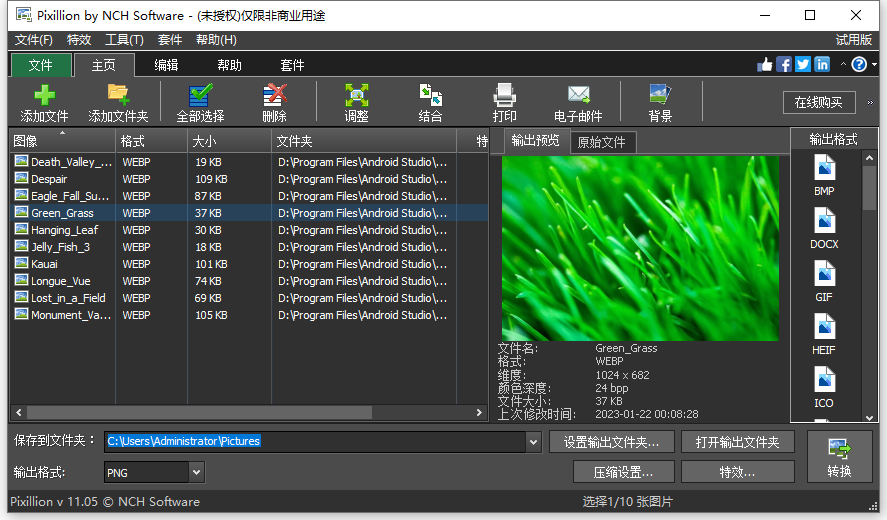Click the file list horizontal scrollbar thumb
This screenshot has height=520, width=887.
click(199, 412)
